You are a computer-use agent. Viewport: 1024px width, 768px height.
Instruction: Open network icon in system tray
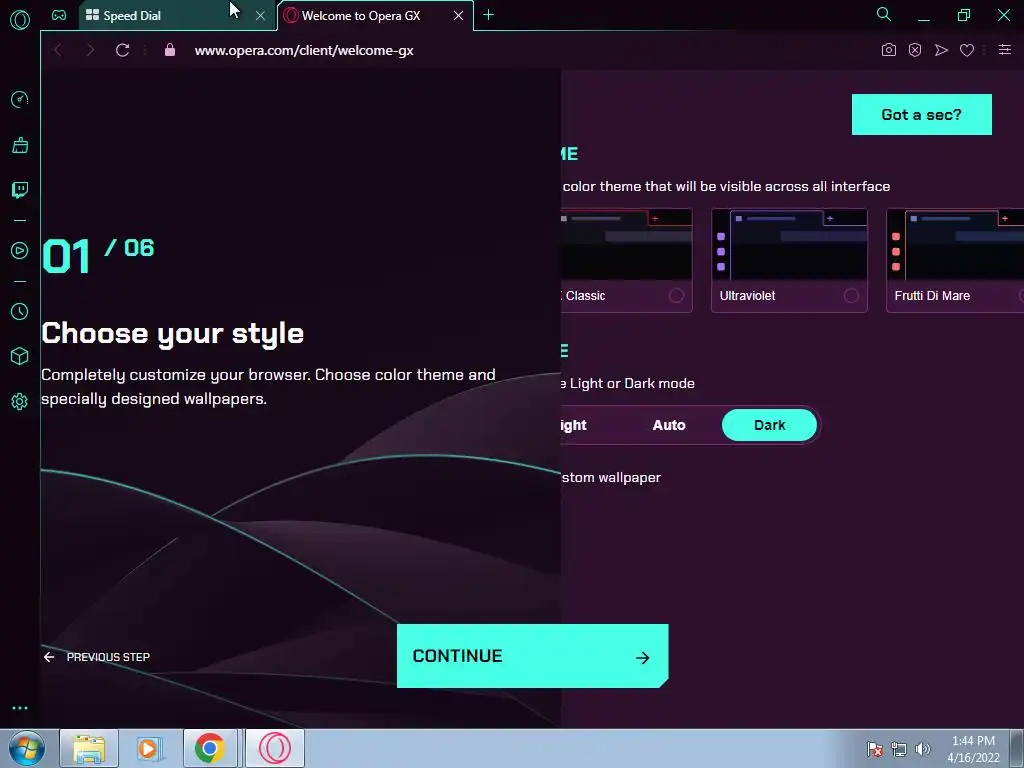coord(899,749)
